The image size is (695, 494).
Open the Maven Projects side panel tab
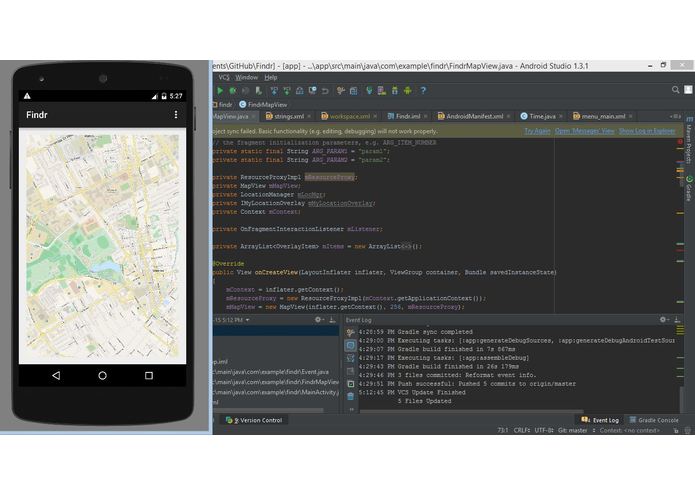tap(689, 140)
